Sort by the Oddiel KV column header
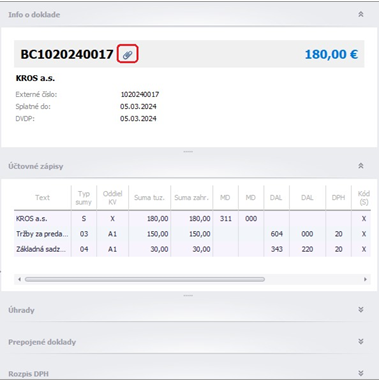 113,198
